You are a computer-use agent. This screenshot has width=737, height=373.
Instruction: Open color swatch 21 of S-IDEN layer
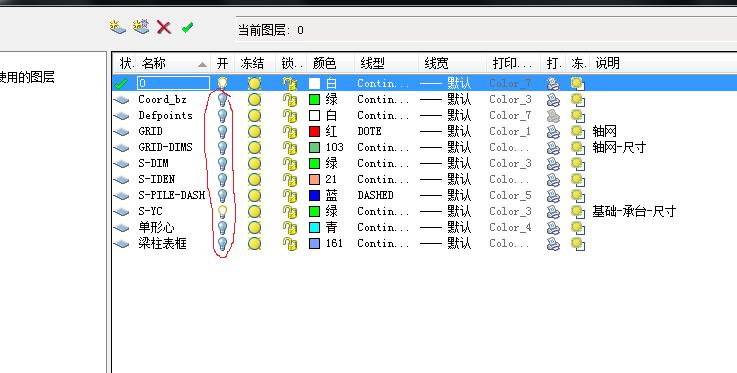[314, 179]
